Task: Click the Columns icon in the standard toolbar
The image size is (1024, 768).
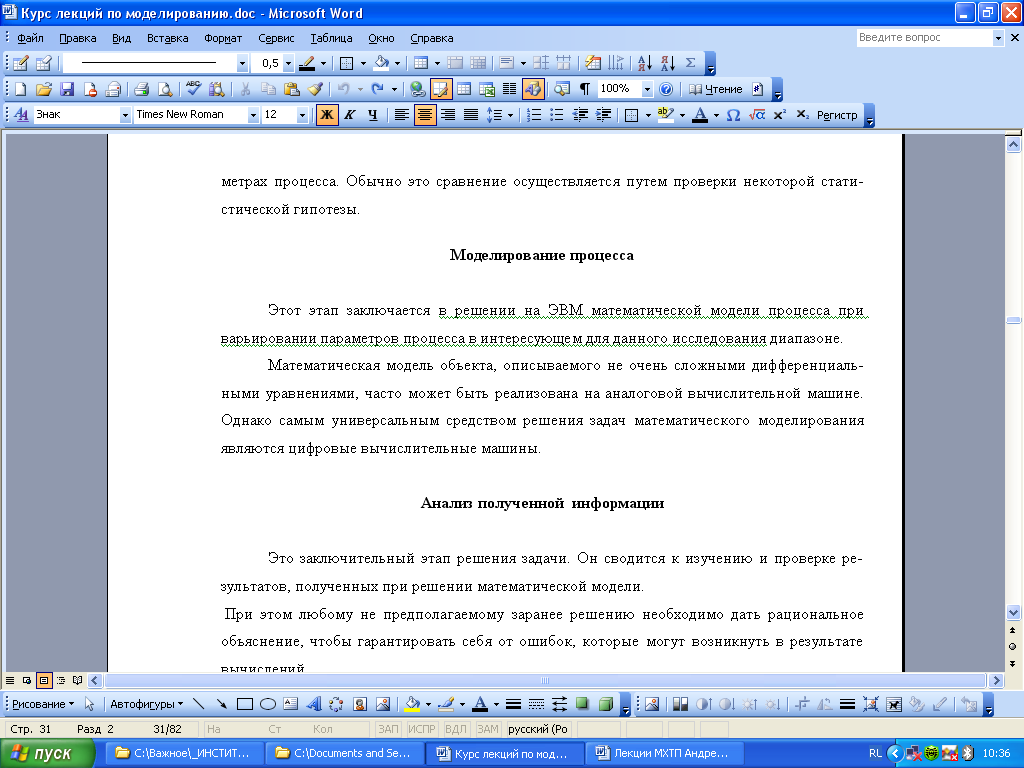Action: [x=509, y=89]
